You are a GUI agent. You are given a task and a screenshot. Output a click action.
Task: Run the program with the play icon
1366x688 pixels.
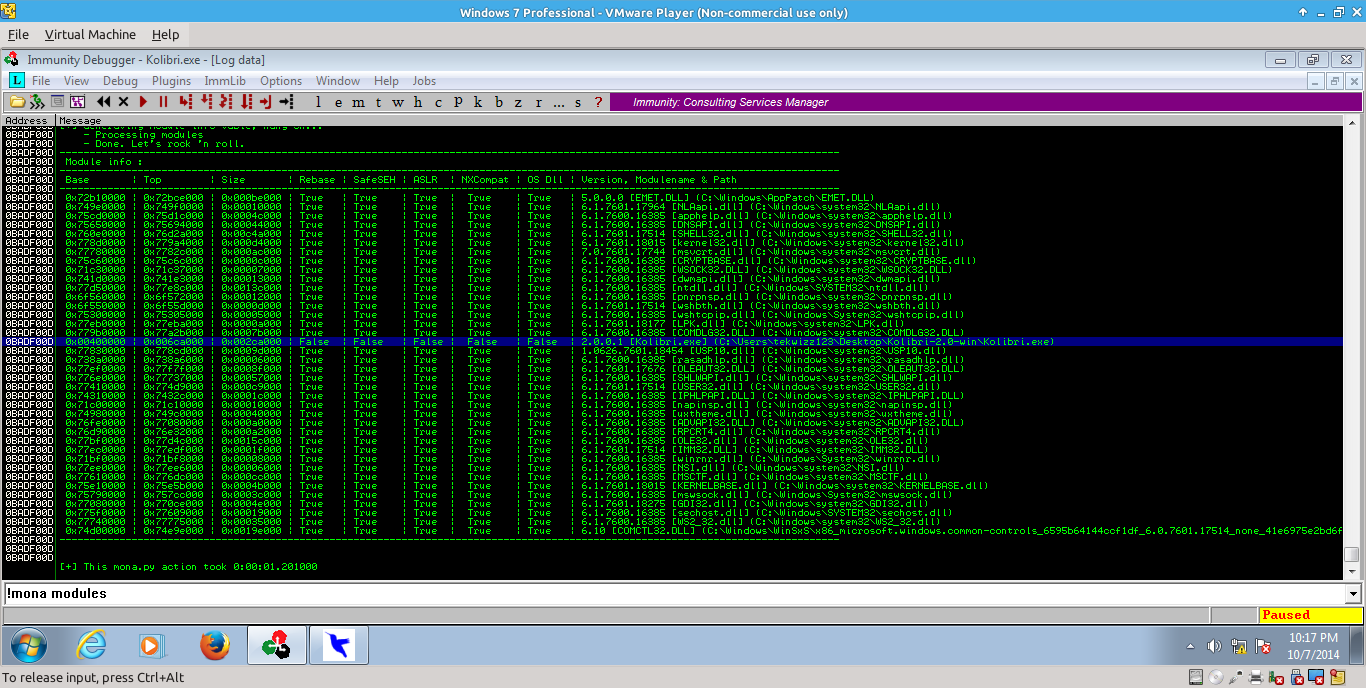[144, 102]
